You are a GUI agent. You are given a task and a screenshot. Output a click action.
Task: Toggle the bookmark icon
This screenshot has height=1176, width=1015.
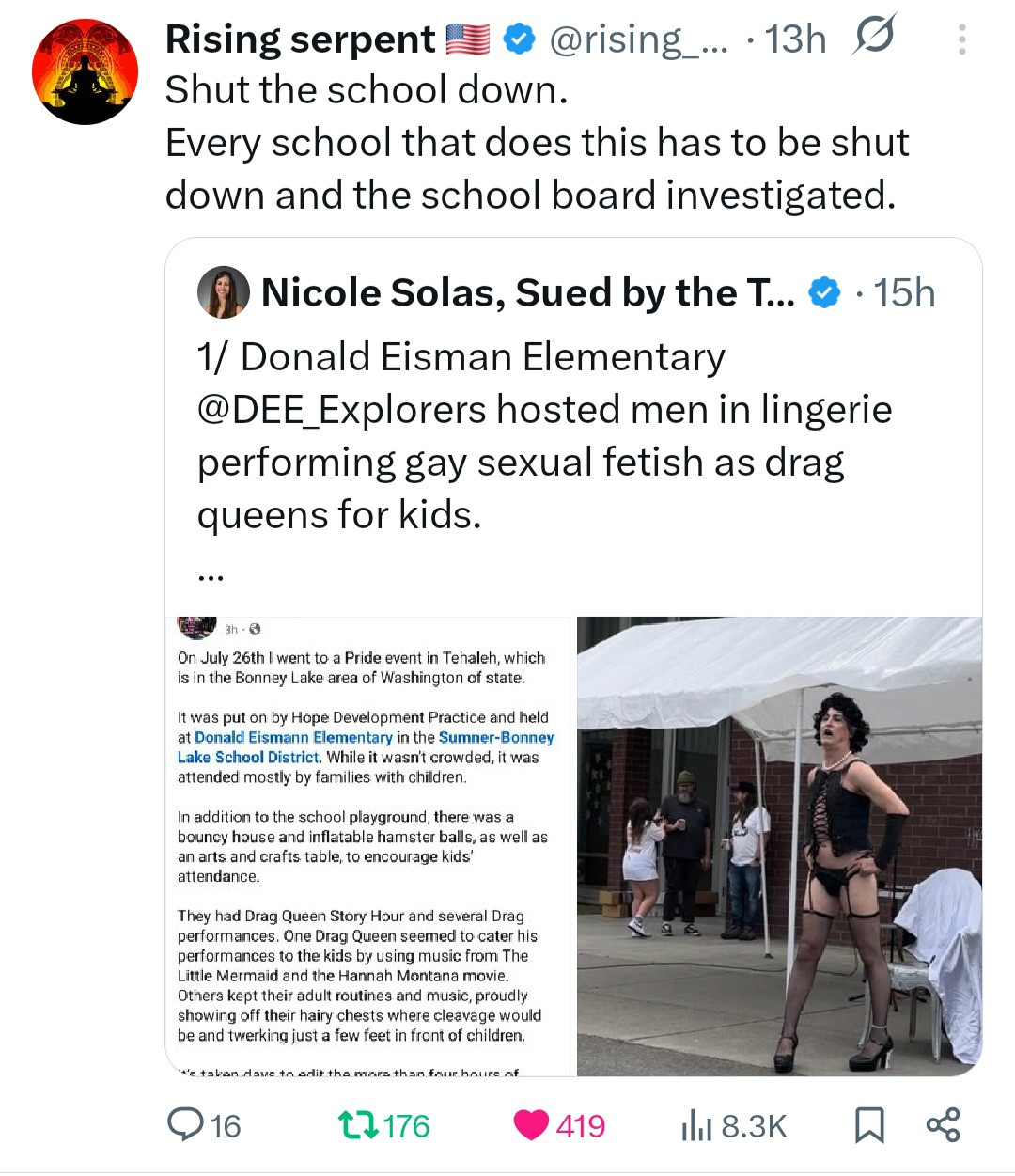[x=868, y=1125]
